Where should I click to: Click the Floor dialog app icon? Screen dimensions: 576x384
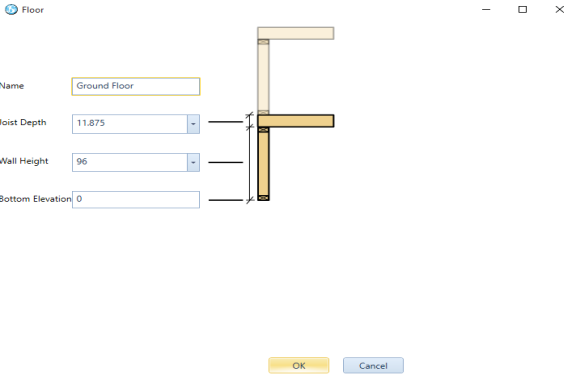click(11, 10)
